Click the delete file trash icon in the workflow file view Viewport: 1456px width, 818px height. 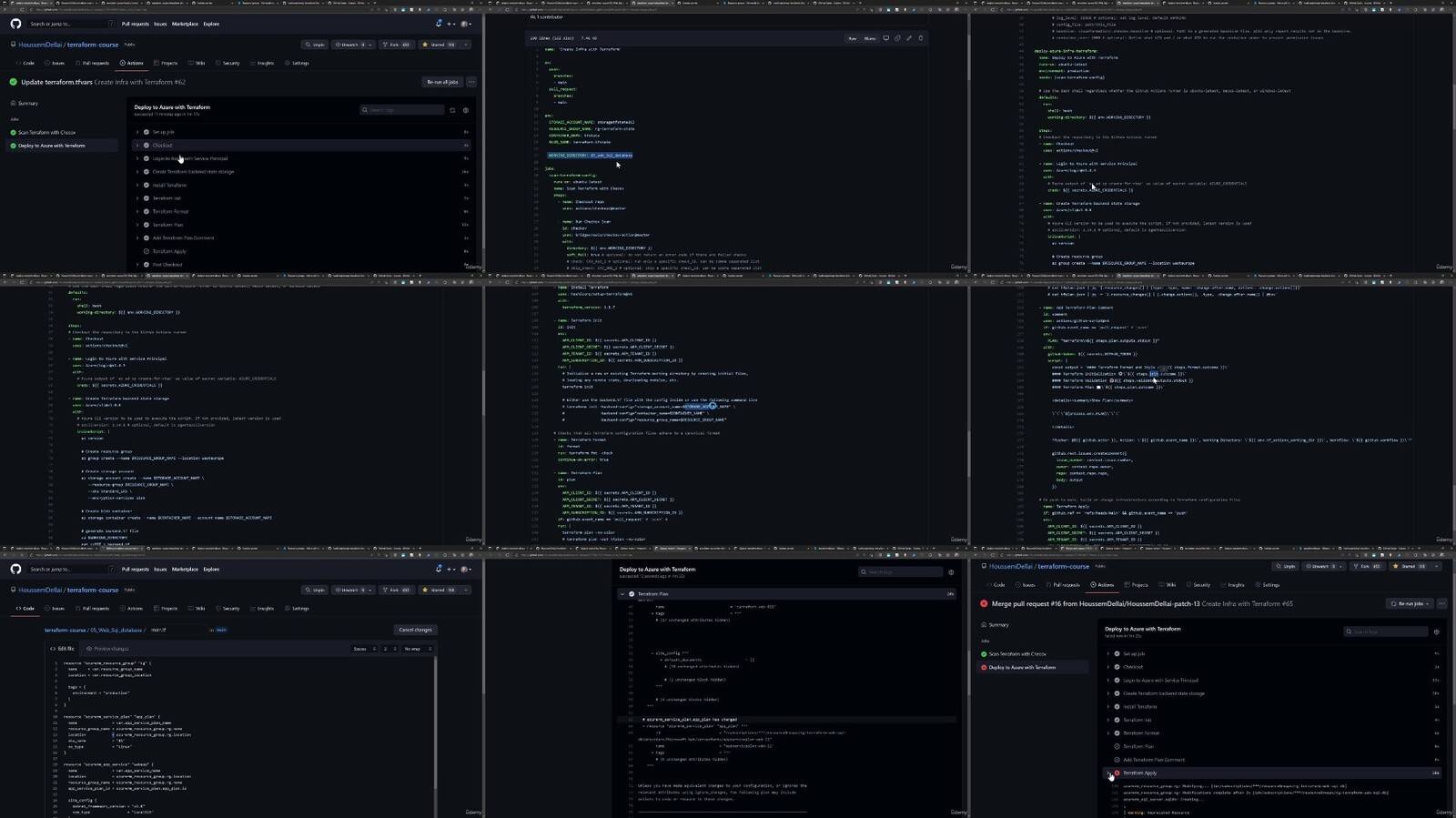(x=920, y=38)
